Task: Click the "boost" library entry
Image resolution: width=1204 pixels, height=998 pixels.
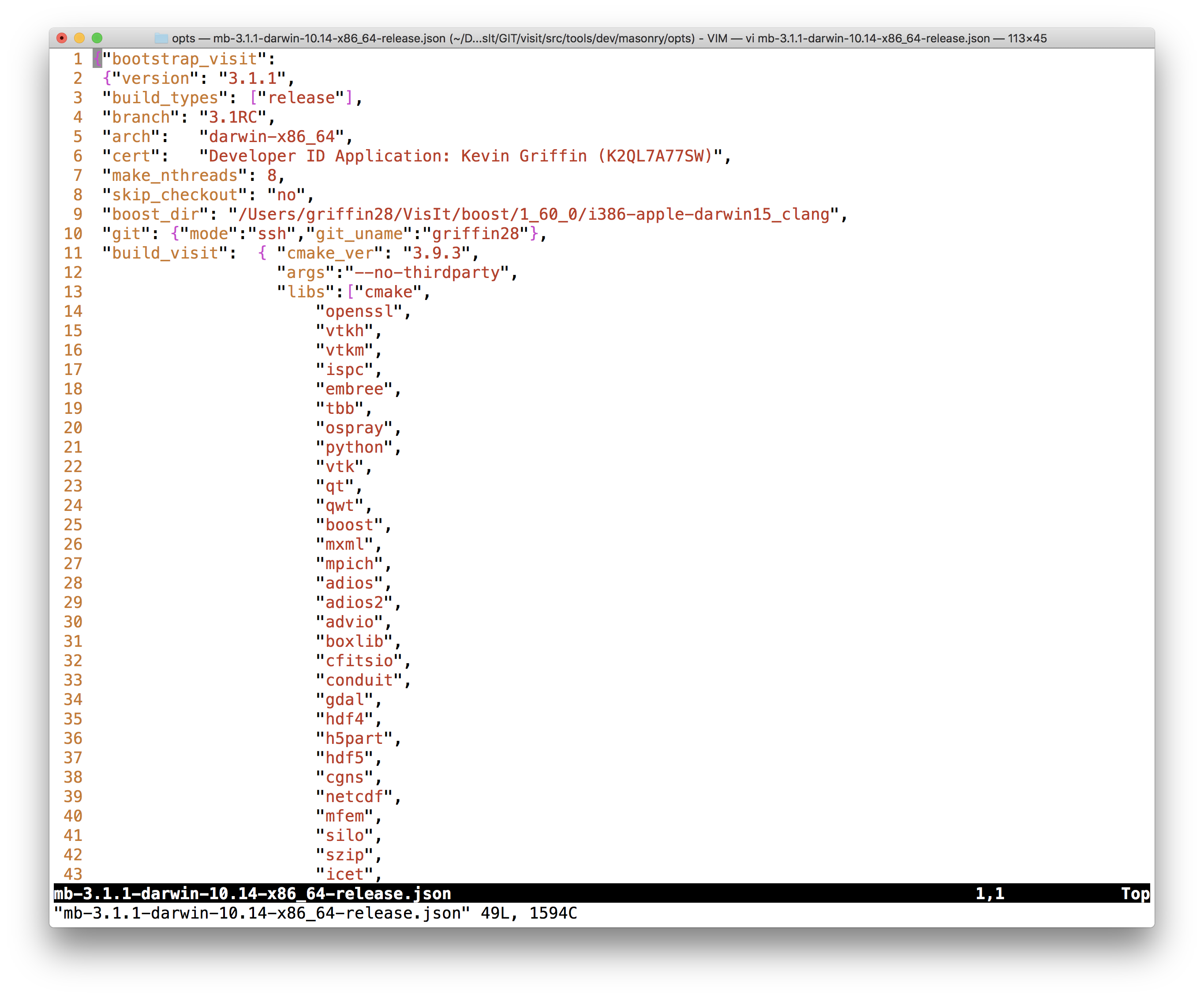Action: pos(349,525)
